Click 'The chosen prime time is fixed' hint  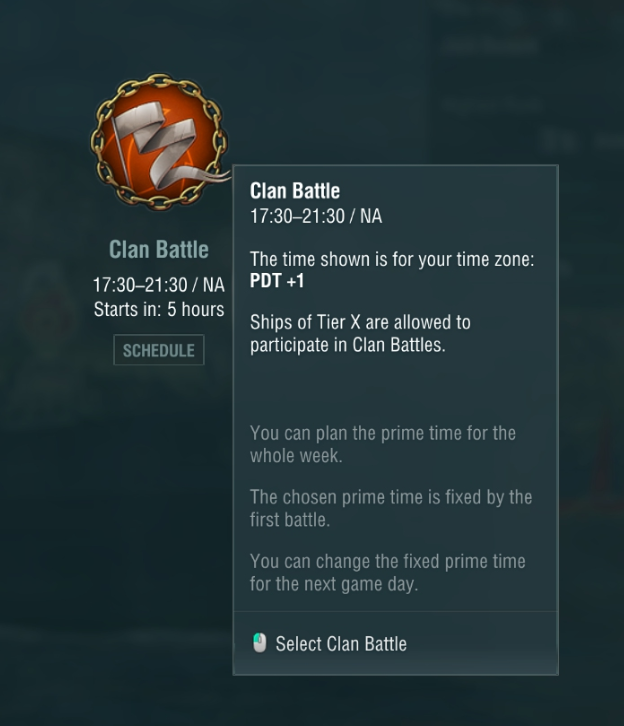pos(390,497)
